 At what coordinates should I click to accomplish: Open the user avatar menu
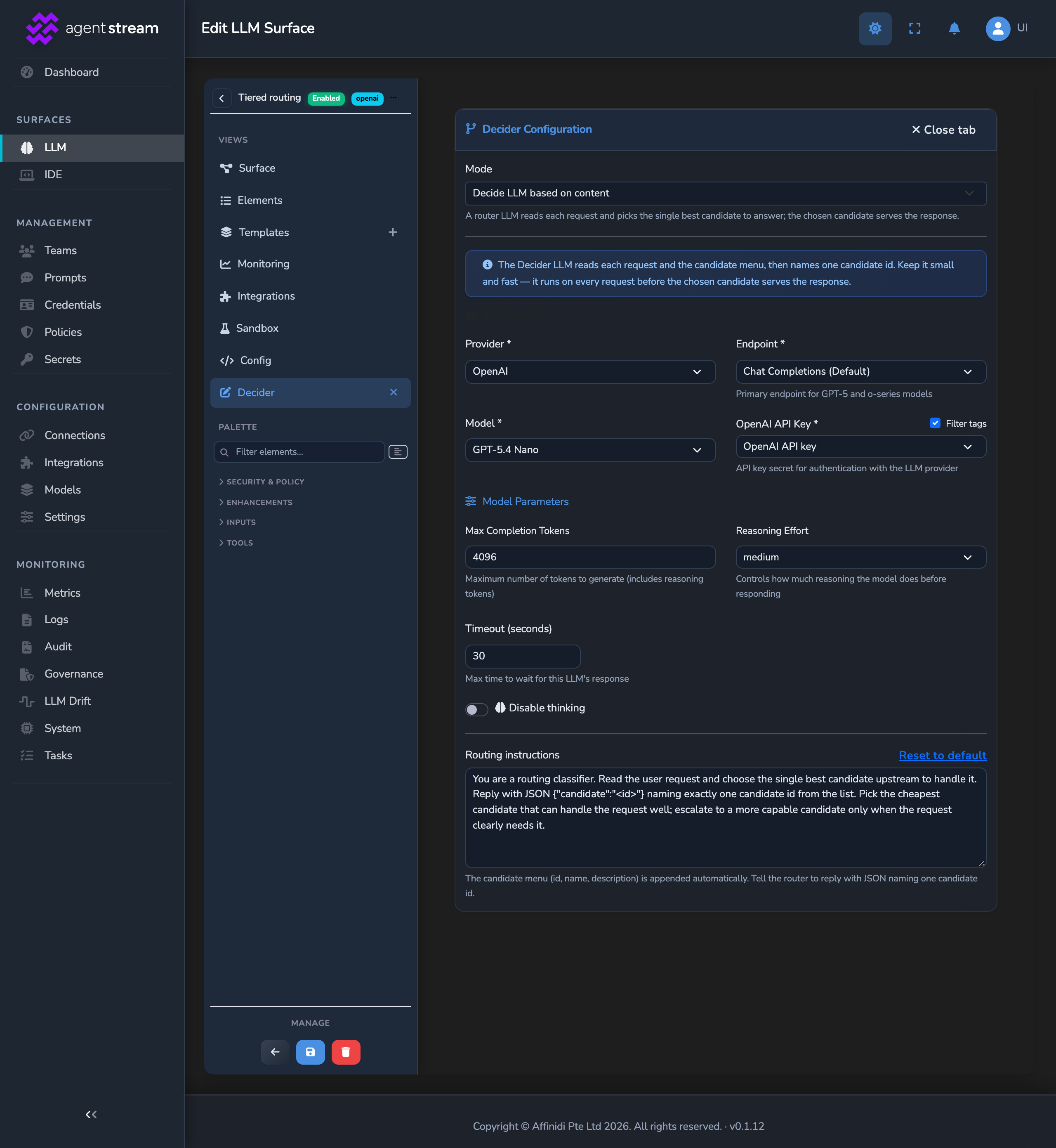point(998,28)
